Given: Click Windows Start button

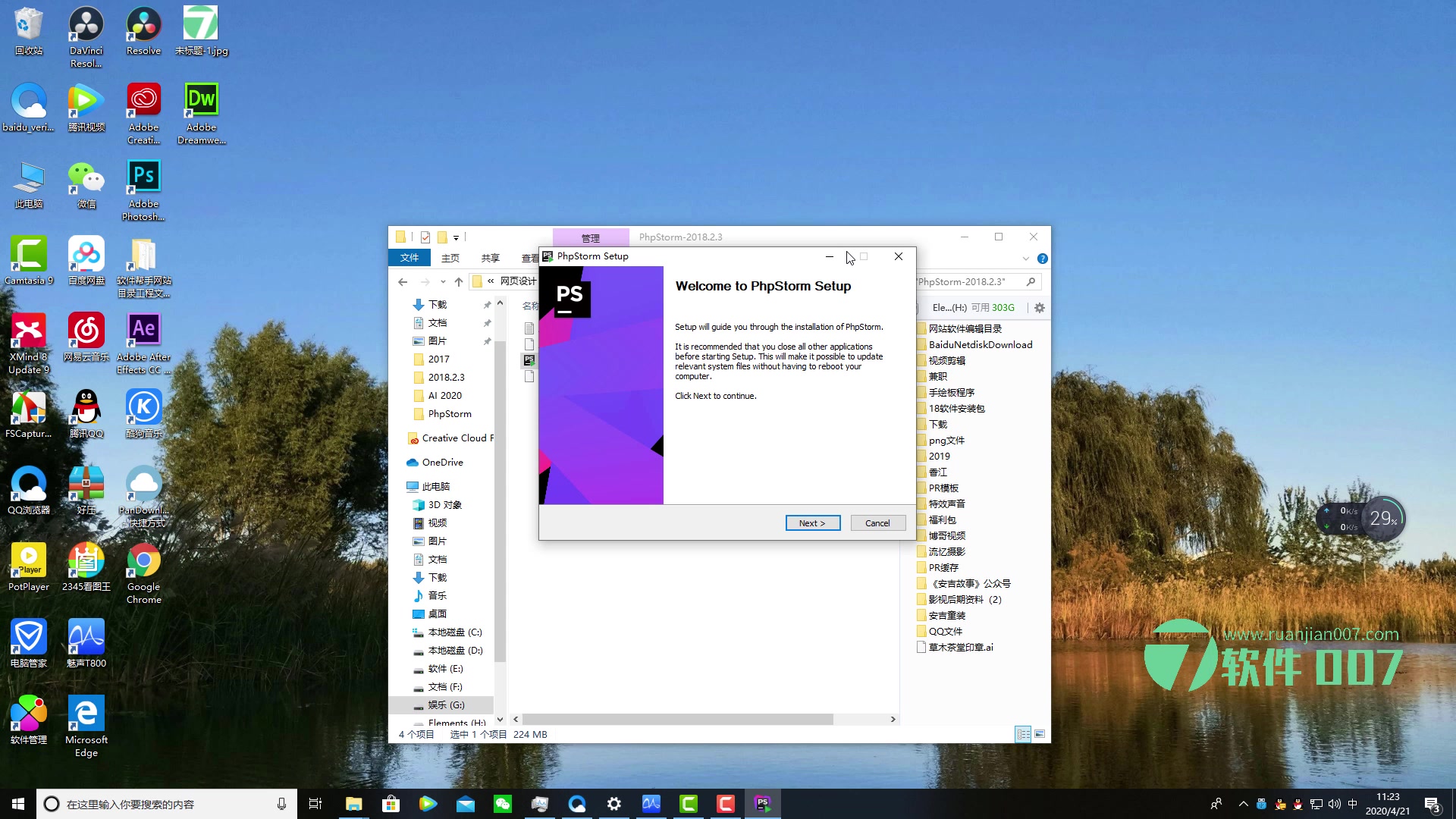Looking at the screenshot, I should coord(18,804).
